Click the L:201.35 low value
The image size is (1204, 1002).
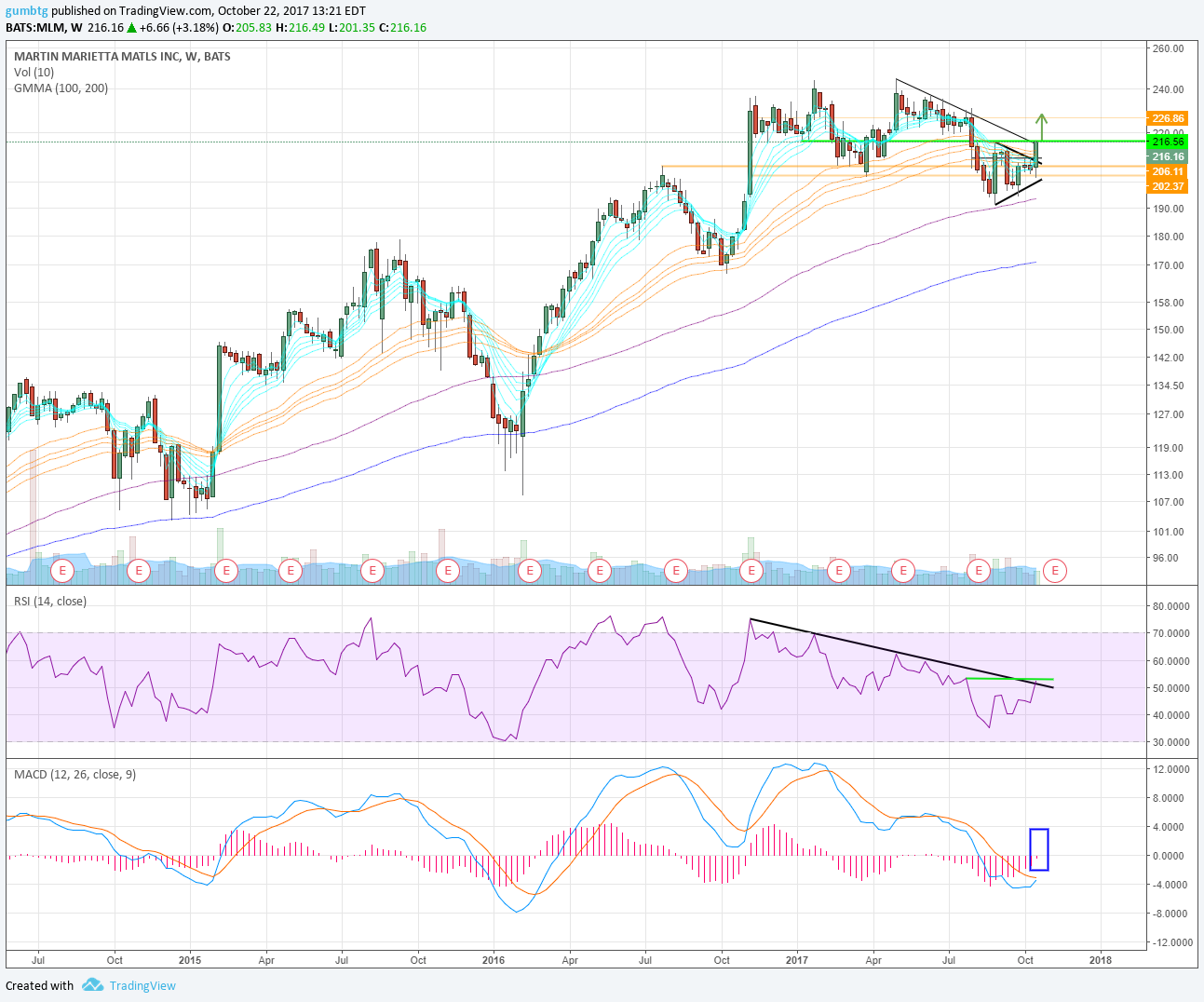click(x=352, y=28)
